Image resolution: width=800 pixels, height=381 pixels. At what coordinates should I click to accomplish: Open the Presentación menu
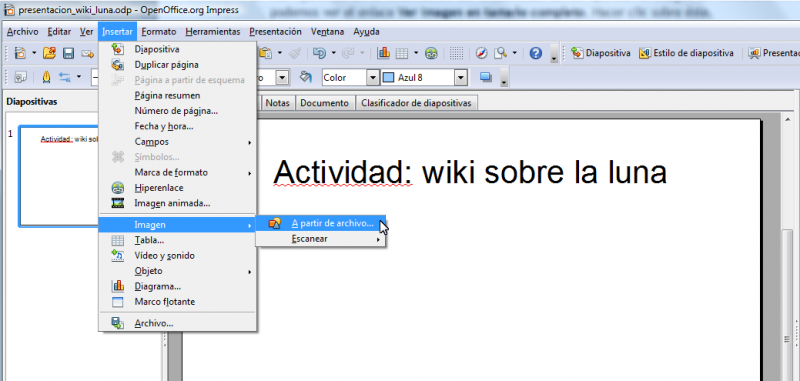pyautogui.click(x=276, y=32)
